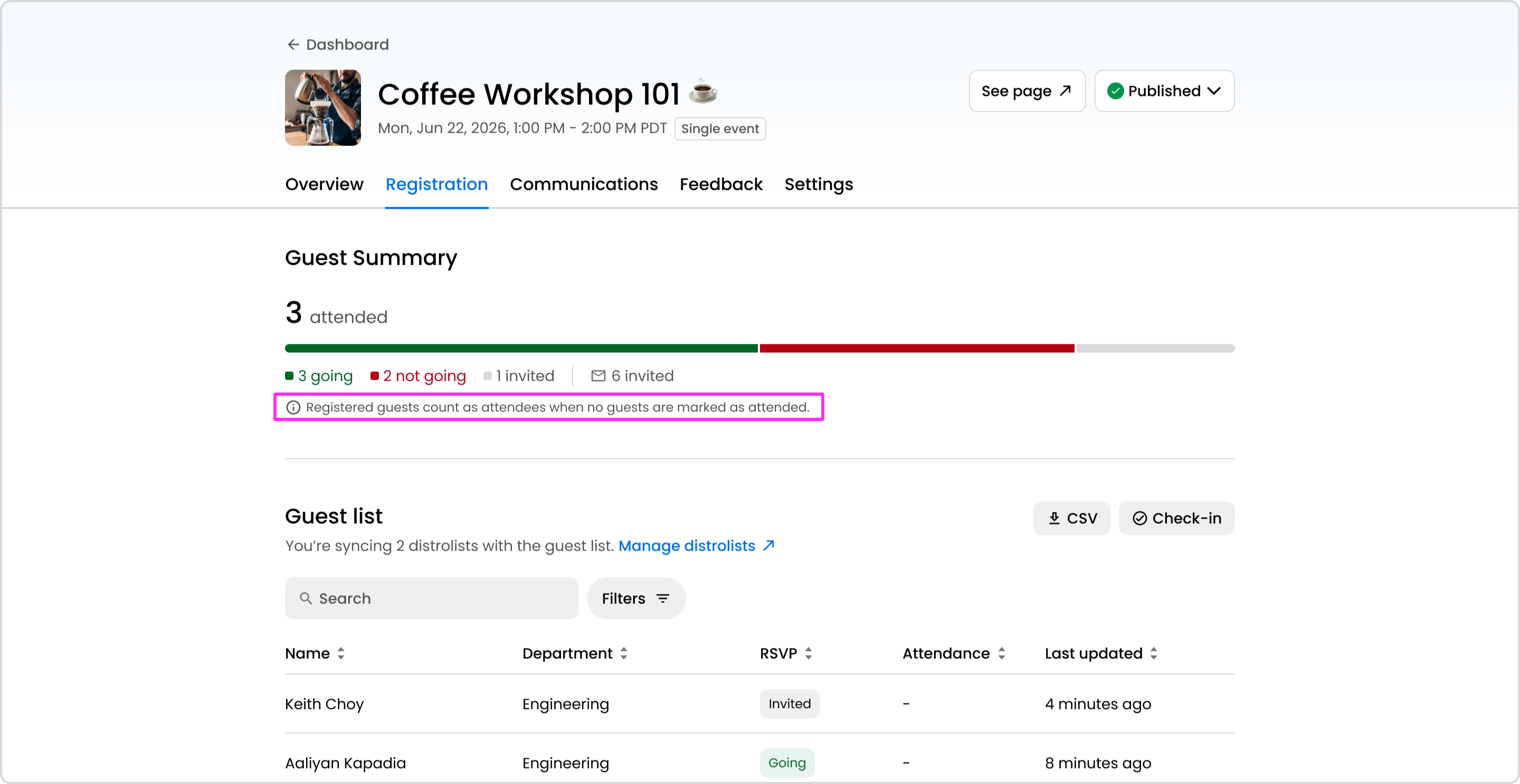Click the sort arrows on Name column
Screen dimensions: 1520x784
point(341,654)
